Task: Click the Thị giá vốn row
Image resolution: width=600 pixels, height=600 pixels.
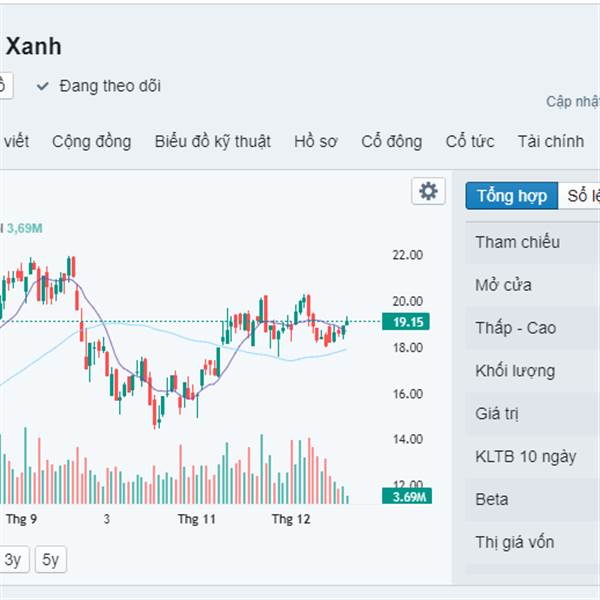Action: 515,542
